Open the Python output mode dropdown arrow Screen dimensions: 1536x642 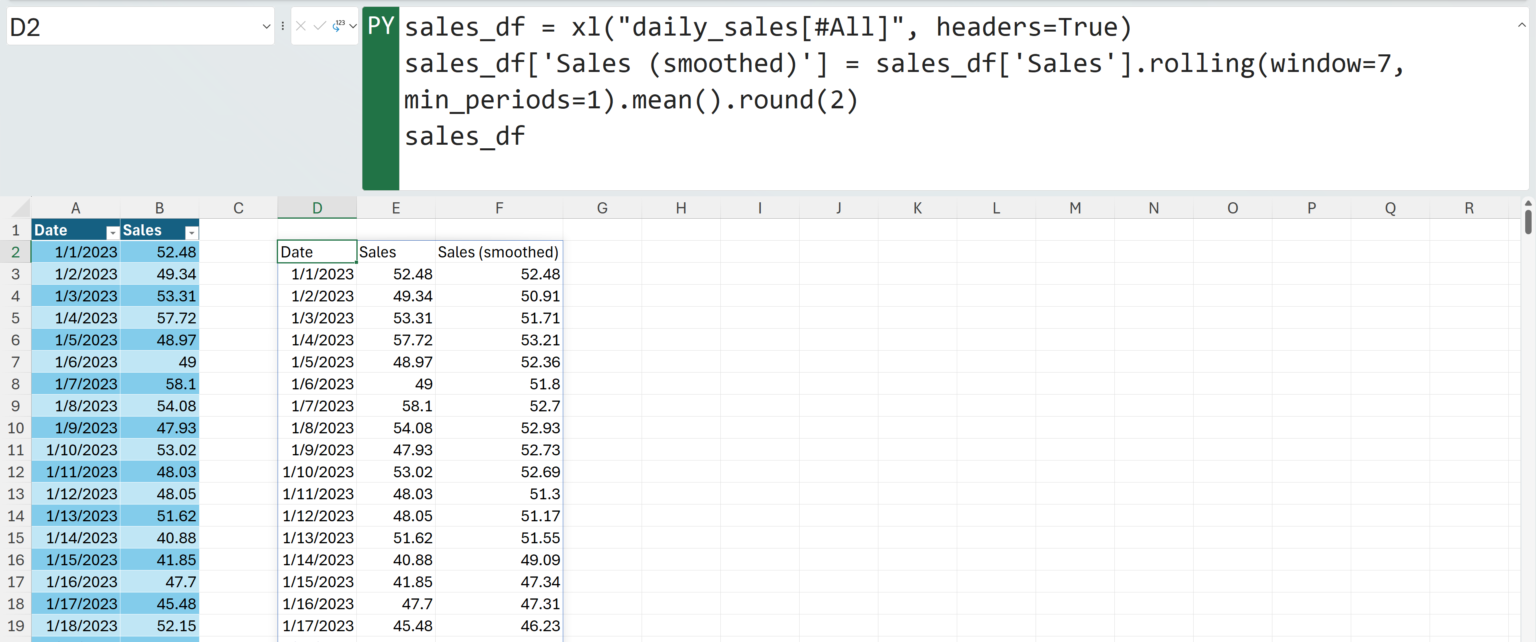(352, 26)
